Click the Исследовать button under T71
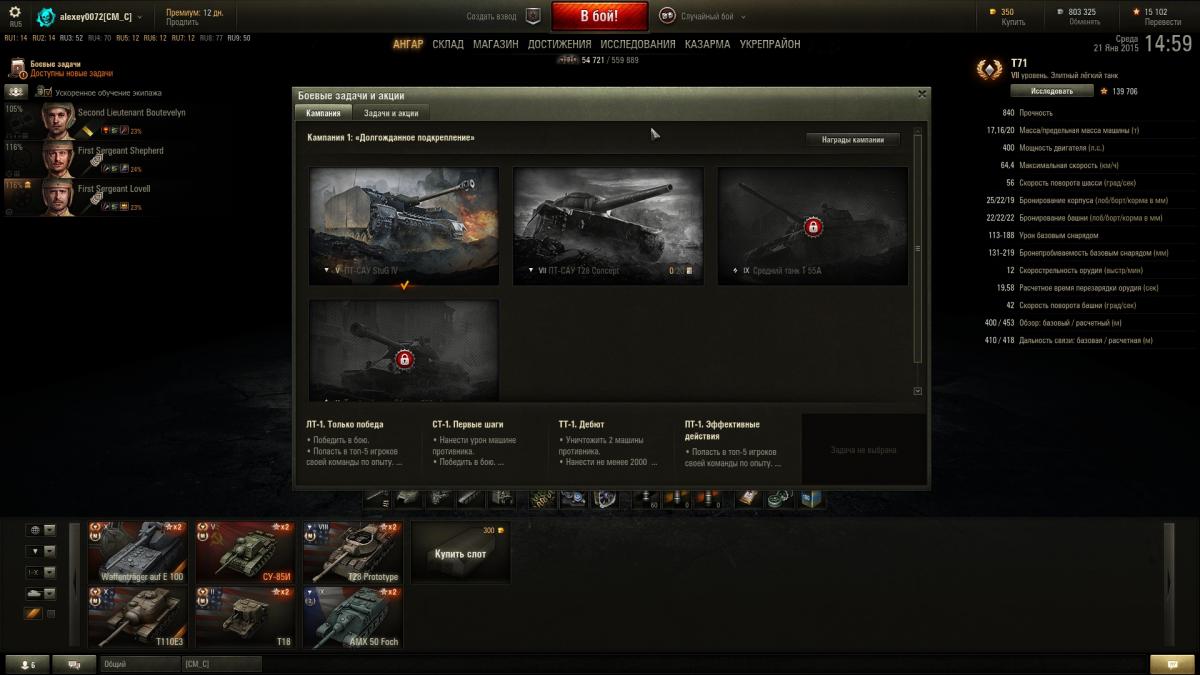Image resolution: width=1200 pixels, height=675 pixels. tap(1051, 91)
